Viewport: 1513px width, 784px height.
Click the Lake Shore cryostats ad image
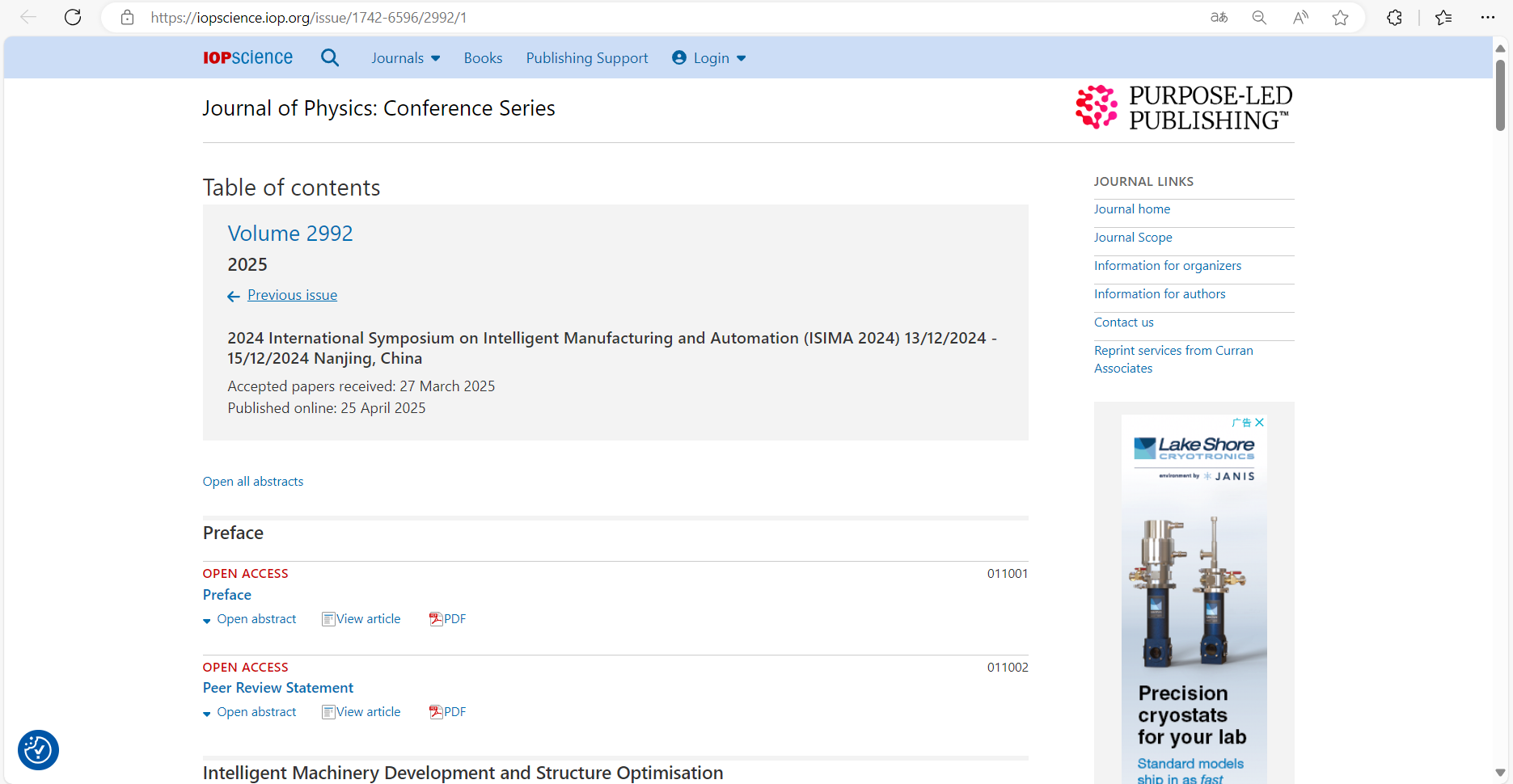click(1194, 598)
